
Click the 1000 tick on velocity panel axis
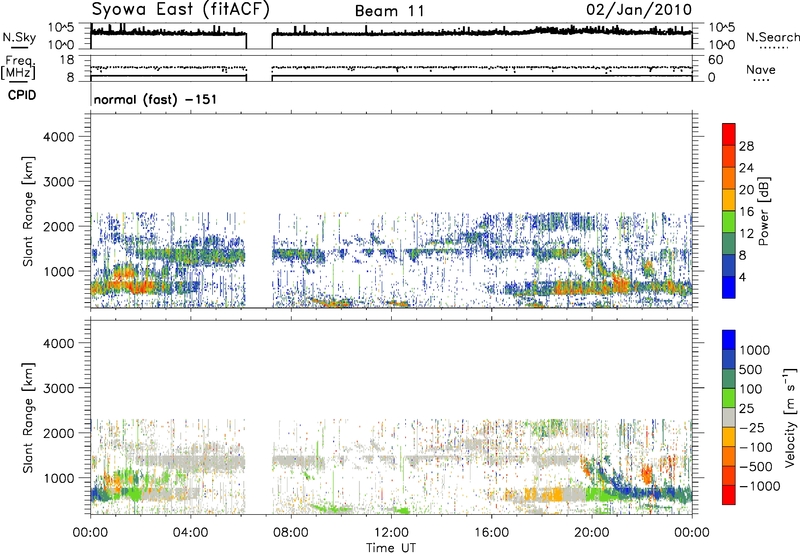point(58,479)
